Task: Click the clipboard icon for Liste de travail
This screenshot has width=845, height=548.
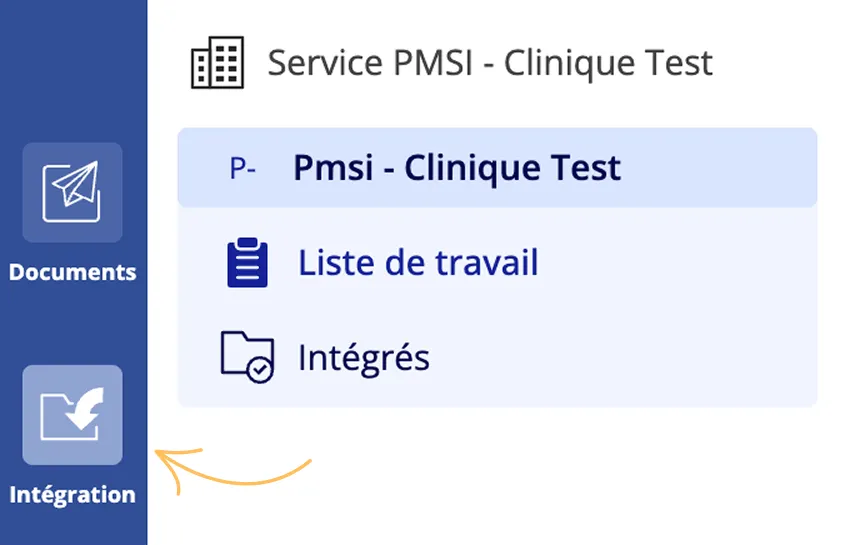Action: click(247, 262)
